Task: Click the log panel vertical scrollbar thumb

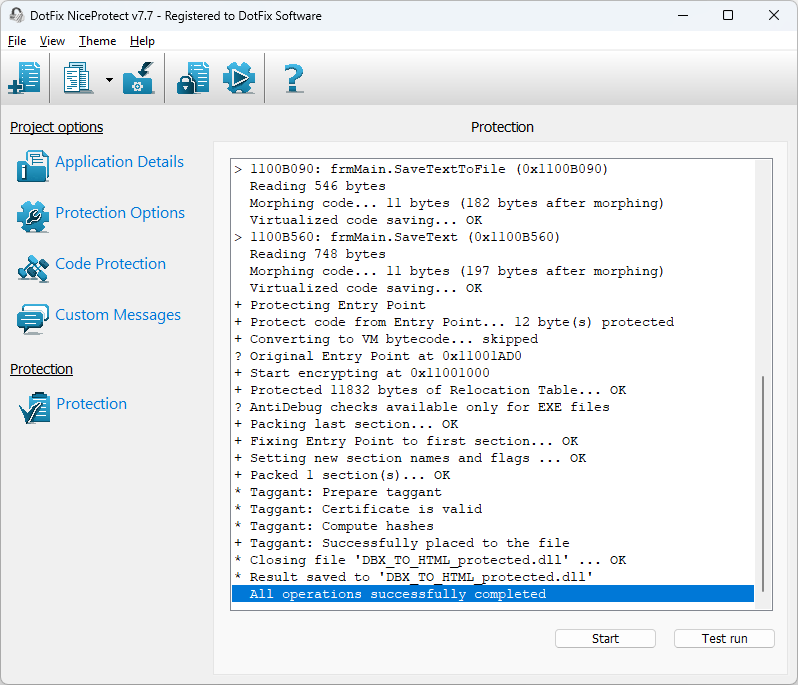Action: [763, 483]
